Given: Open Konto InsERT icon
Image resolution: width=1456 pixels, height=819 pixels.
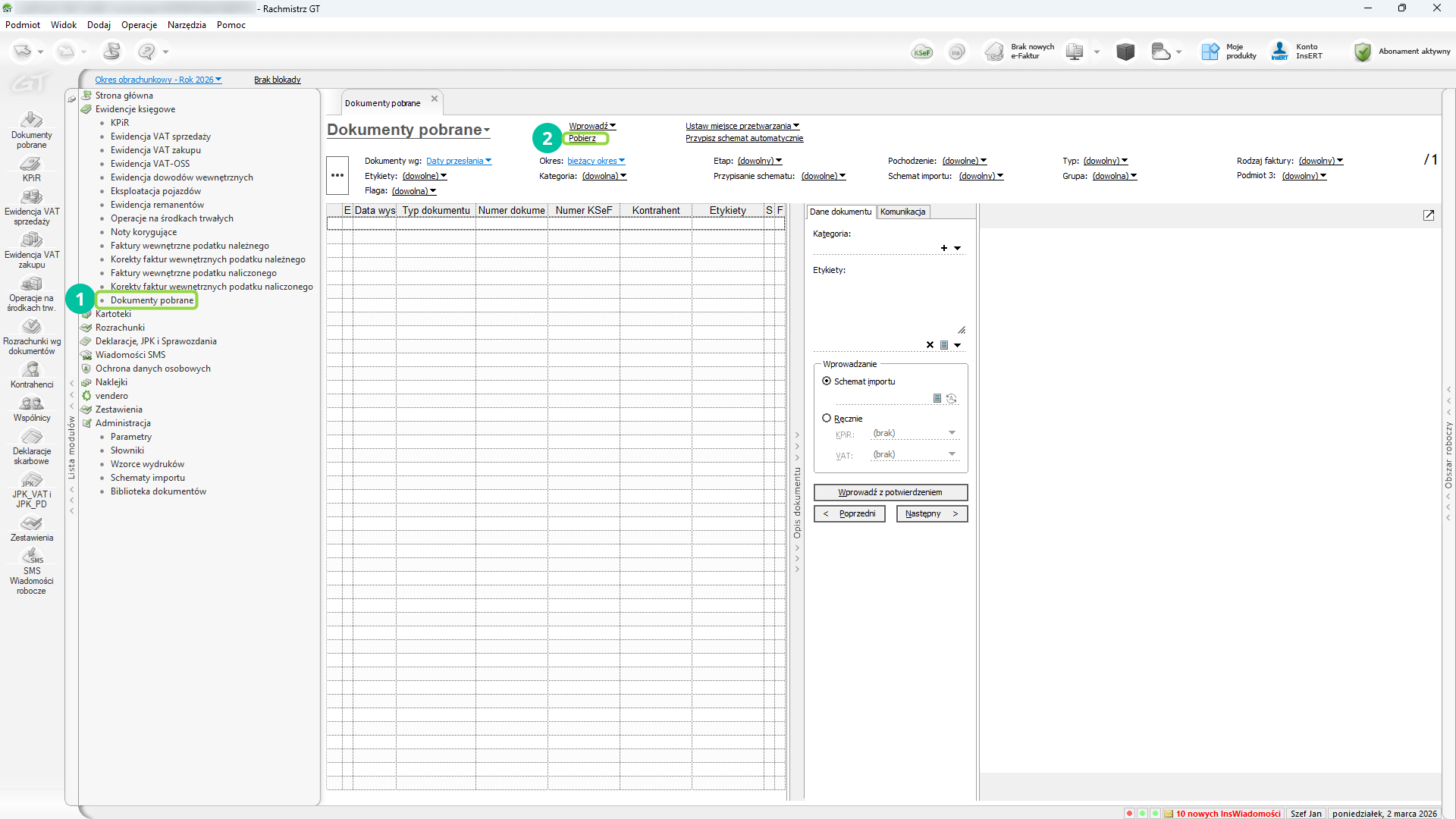Looking at the screenshot, I should pyautogui.click(x=1280, y=52).
